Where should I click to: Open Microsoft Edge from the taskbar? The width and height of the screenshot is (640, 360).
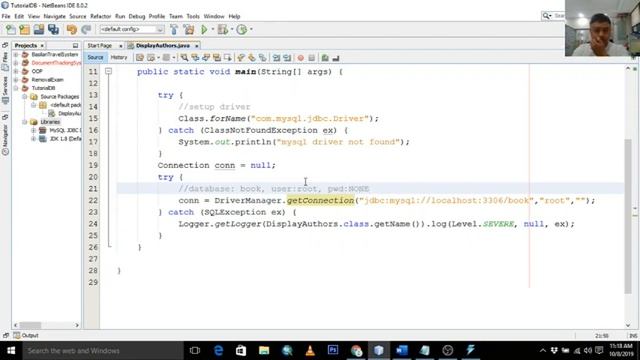(x=218, y=351)
